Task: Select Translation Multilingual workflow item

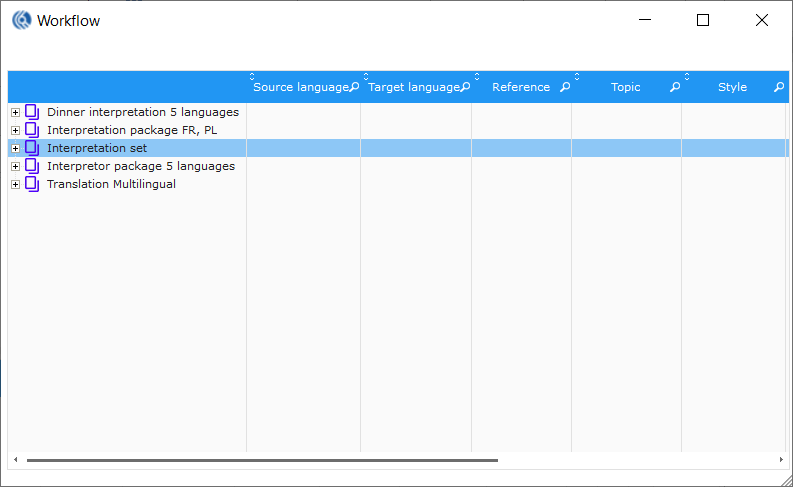Action: [111, 184]
